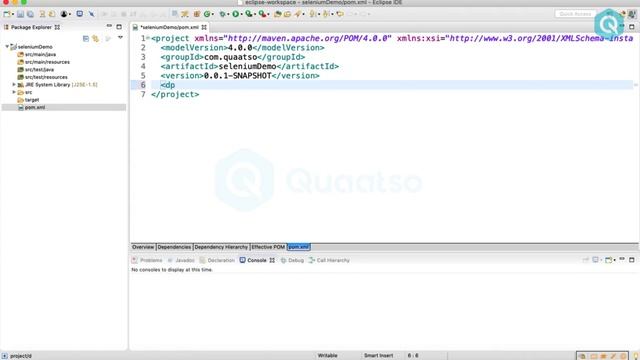Collapse the seleniumDemo project node
640x360 pixels.
tap(7, 47)
